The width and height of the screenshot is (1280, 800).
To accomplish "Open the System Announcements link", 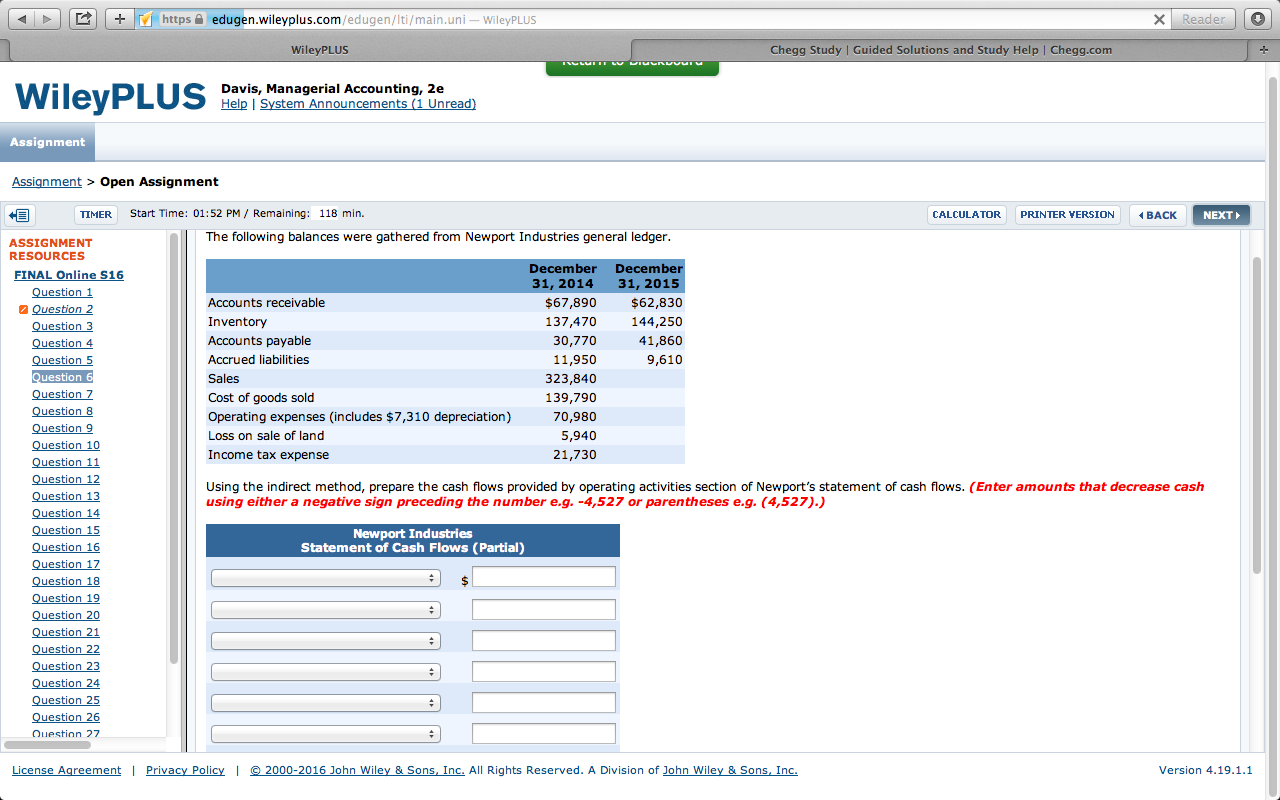I will (x=366, y=103).
